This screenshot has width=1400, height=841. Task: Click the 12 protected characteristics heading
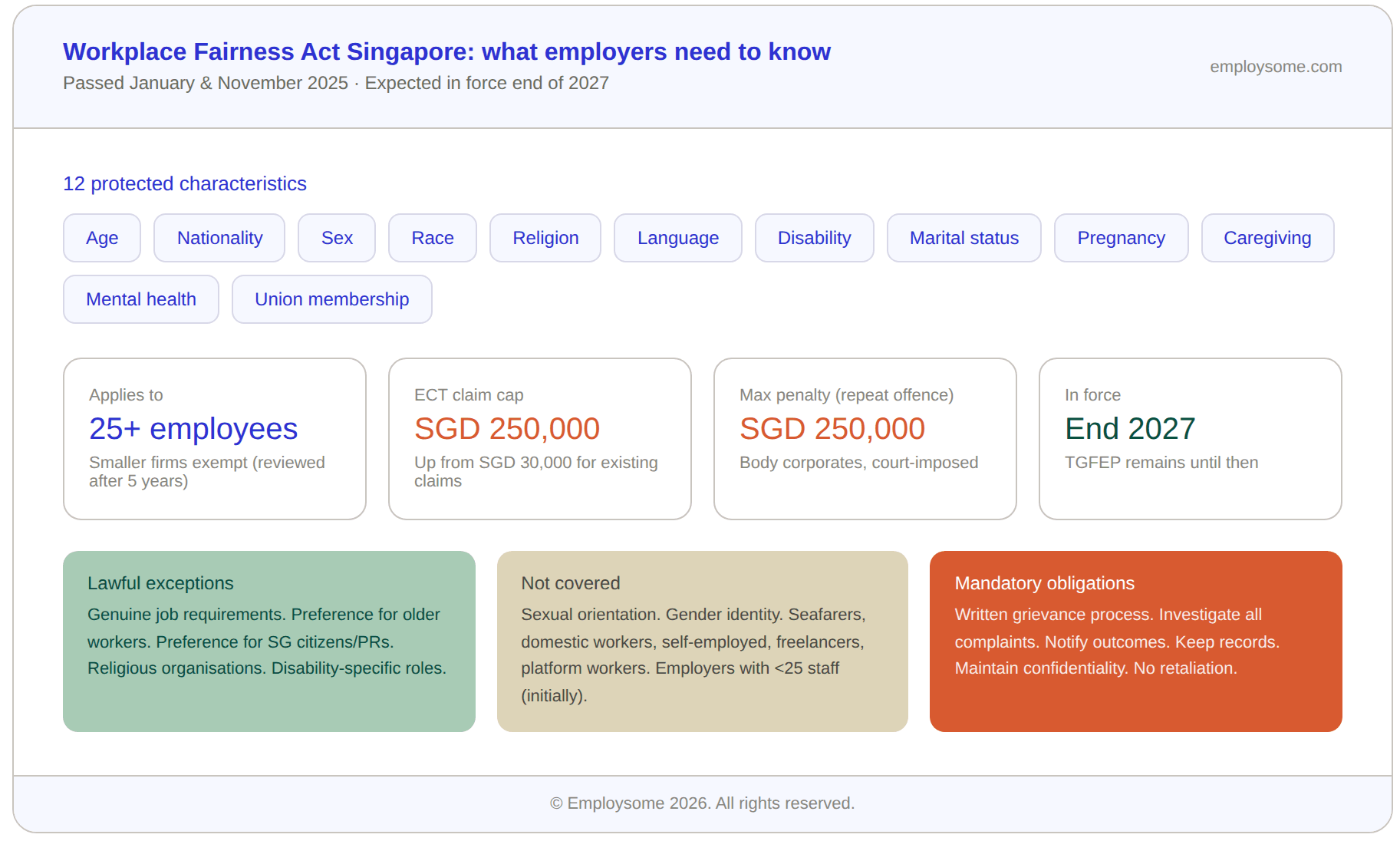184,184
